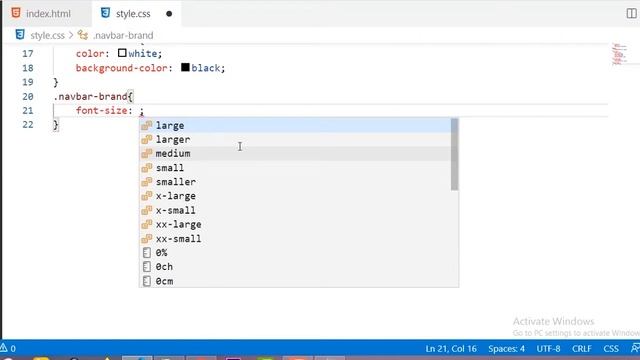Change language mode via CSS status item
This screenshot has width=640, height=360.
coord(611,349)
